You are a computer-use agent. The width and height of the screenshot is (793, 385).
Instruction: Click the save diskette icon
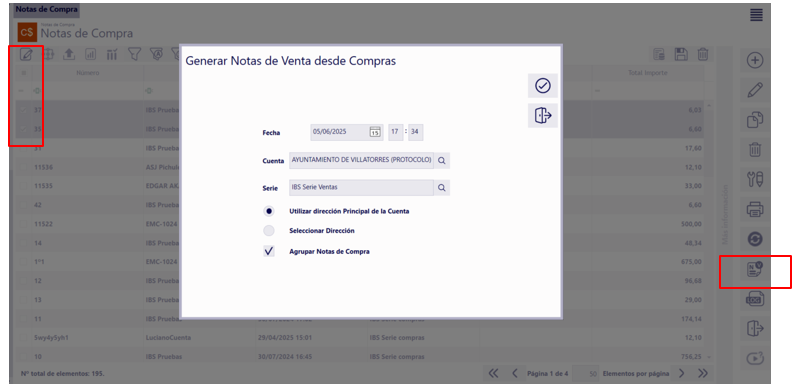681,54
